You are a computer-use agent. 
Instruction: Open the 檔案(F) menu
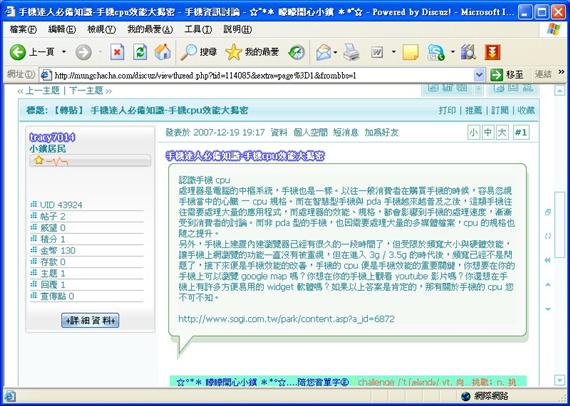click(x=23, y=29)
